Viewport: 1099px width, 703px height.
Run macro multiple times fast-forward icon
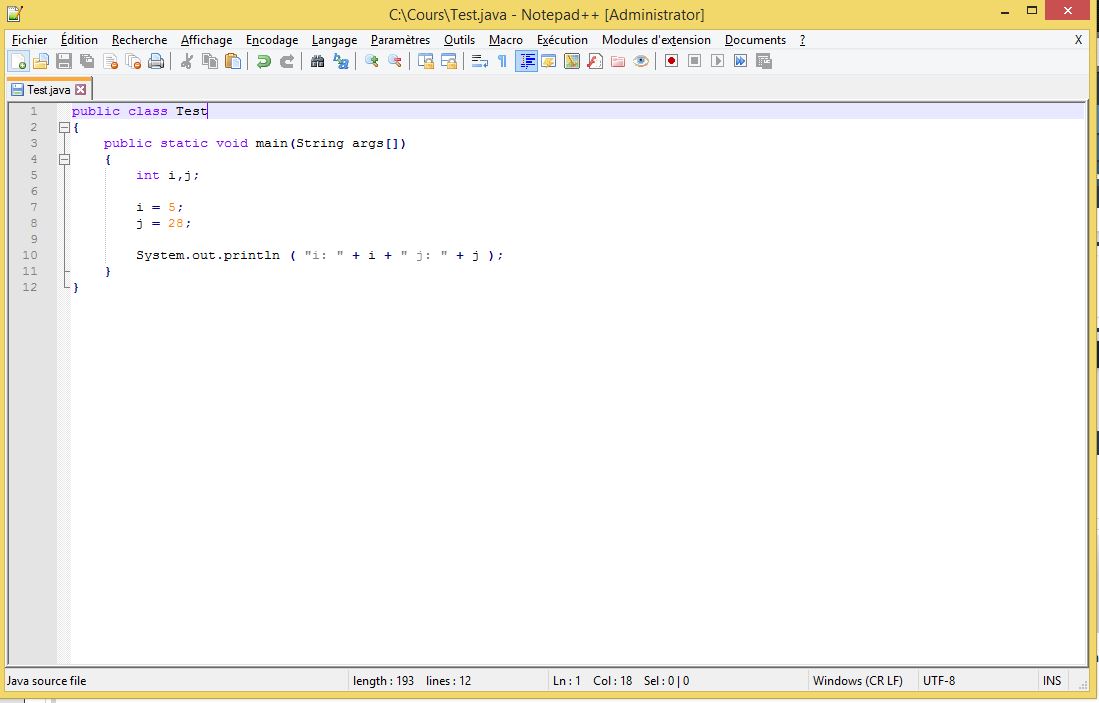741,62
